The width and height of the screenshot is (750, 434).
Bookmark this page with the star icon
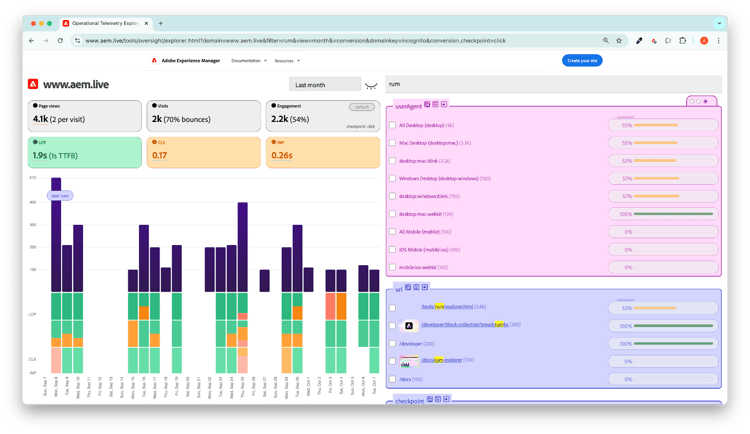point(619,41)
